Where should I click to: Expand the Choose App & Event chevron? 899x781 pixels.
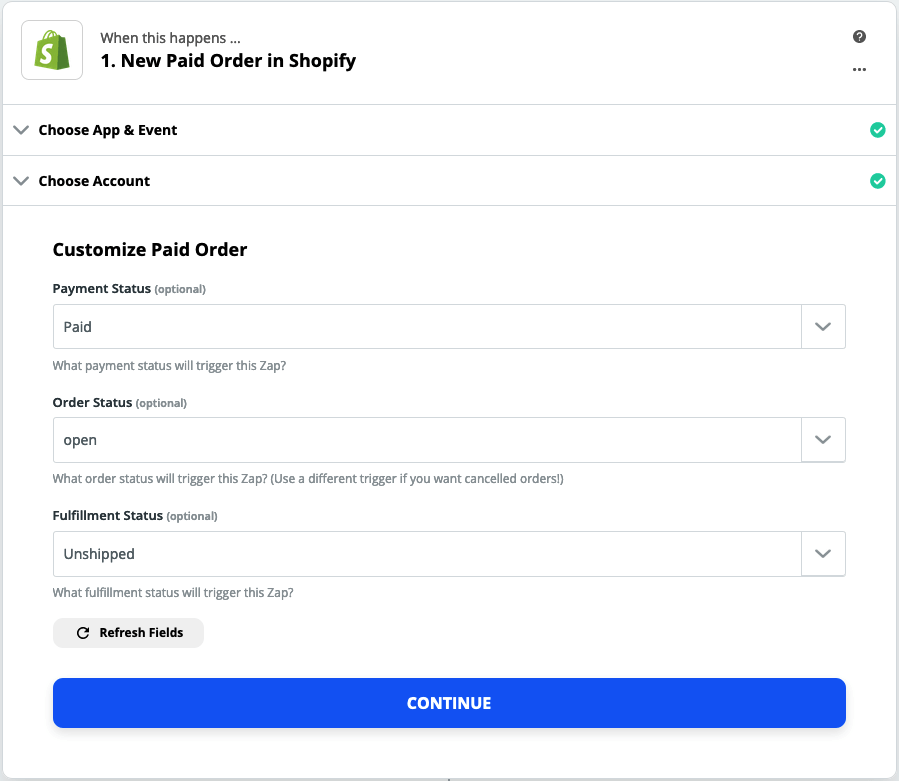click(x=21, y=130)
